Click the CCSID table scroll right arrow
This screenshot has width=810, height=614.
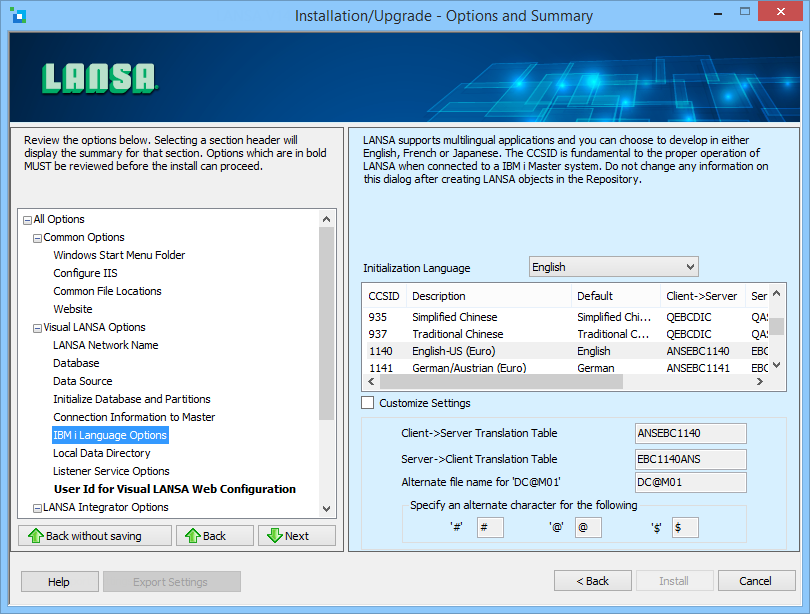pyautogui.click(x=760, y=382)
